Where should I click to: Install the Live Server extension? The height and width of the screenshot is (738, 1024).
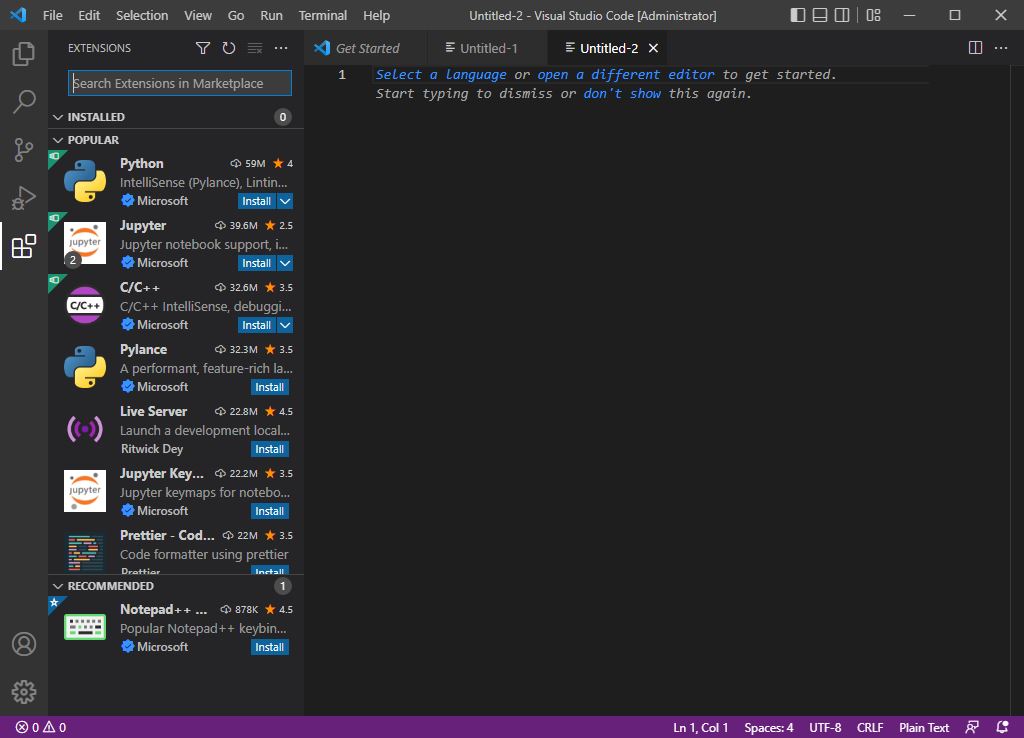click(270, 449)
